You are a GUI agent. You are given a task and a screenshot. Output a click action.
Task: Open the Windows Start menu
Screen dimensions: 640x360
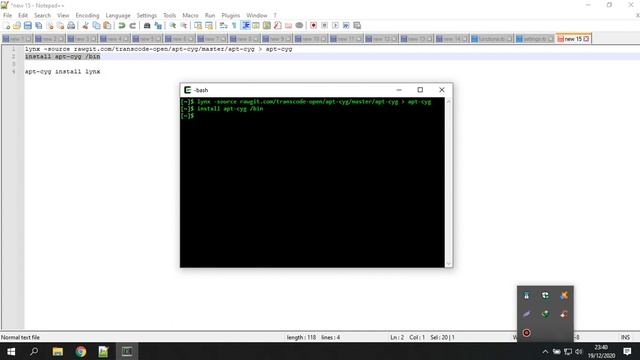(11, 351)
